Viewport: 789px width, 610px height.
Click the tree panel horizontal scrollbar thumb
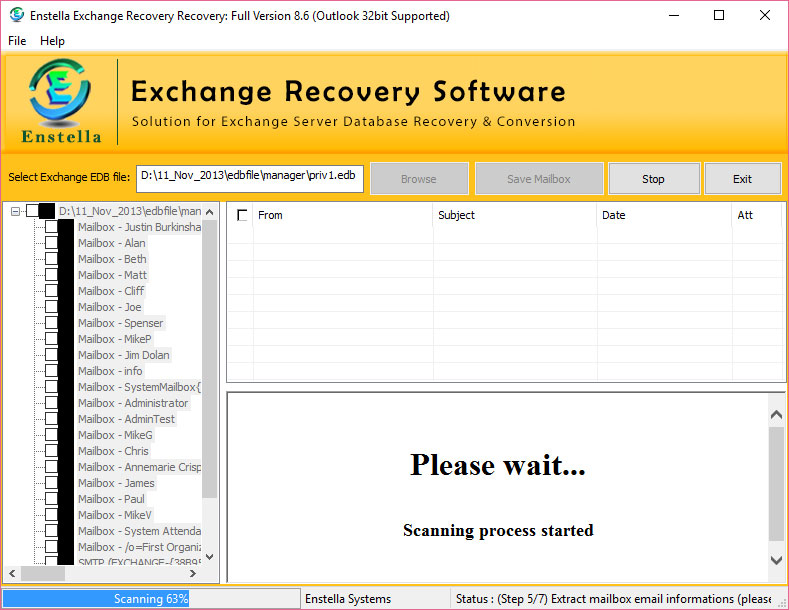coord(43,573)
